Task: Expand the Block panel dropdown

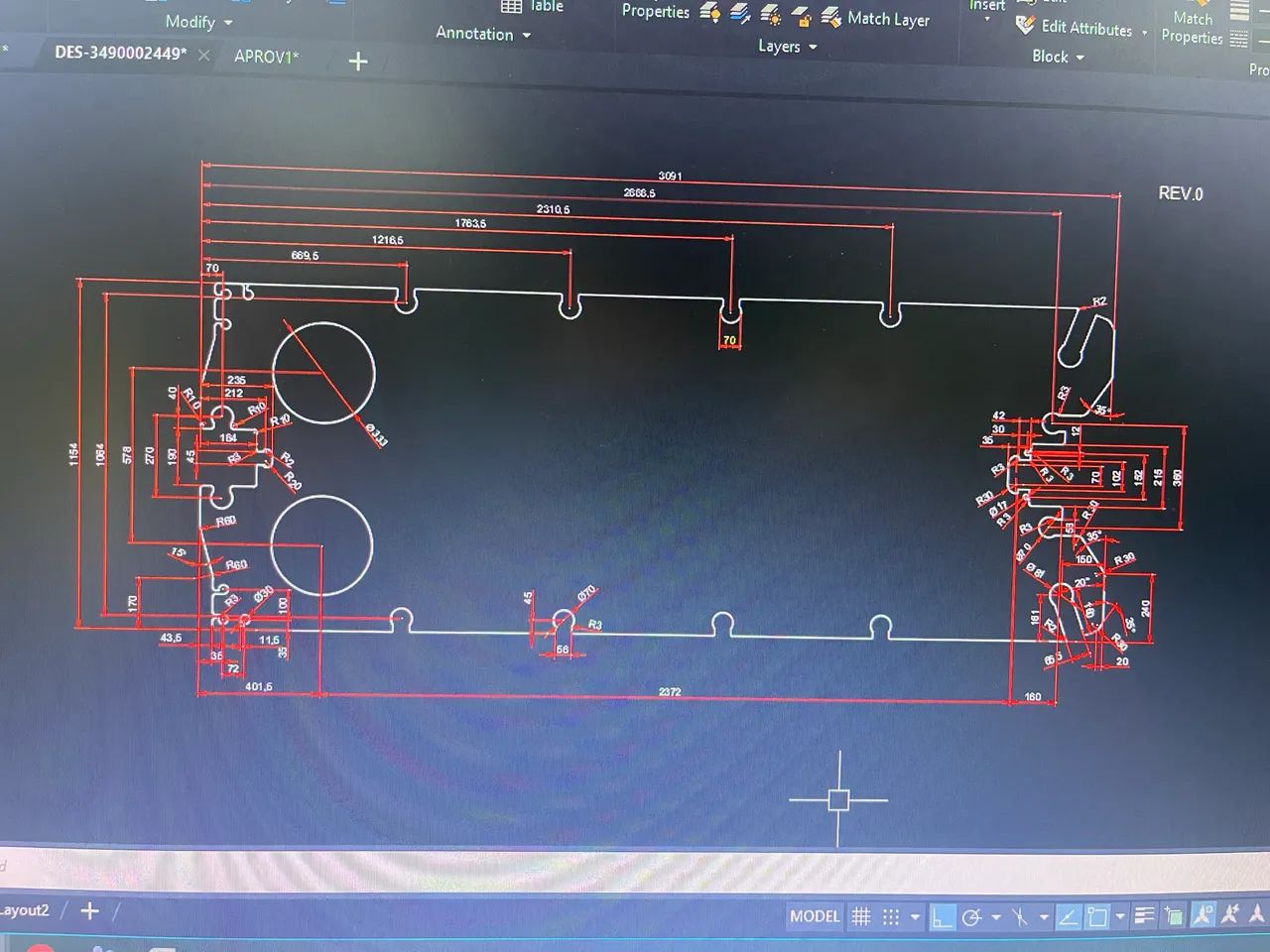Action: pyautogui.click(x=1058, y=57)
